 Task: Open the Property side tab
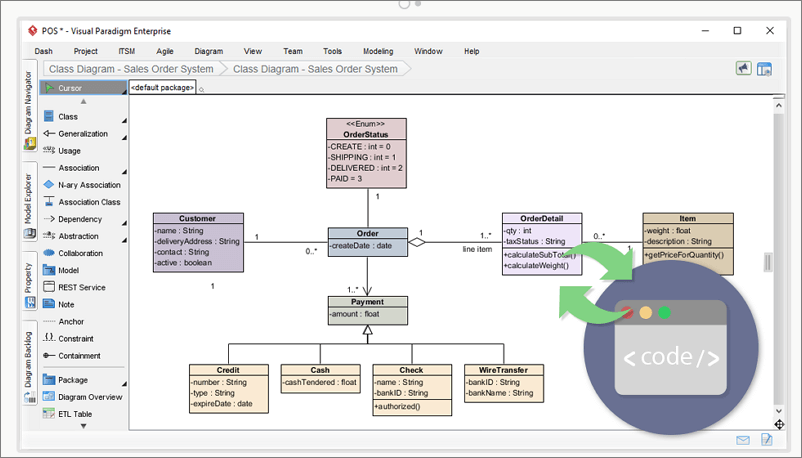(29, 280)
